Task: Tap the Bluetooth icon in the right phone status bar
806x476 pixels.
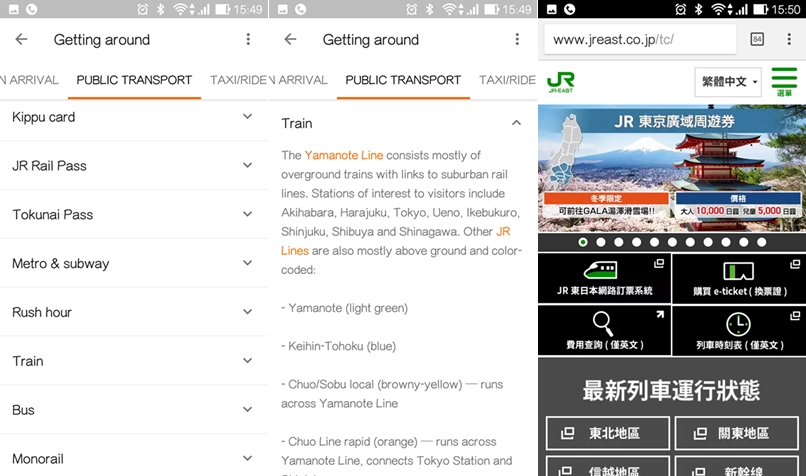Action: pos(698,9)
